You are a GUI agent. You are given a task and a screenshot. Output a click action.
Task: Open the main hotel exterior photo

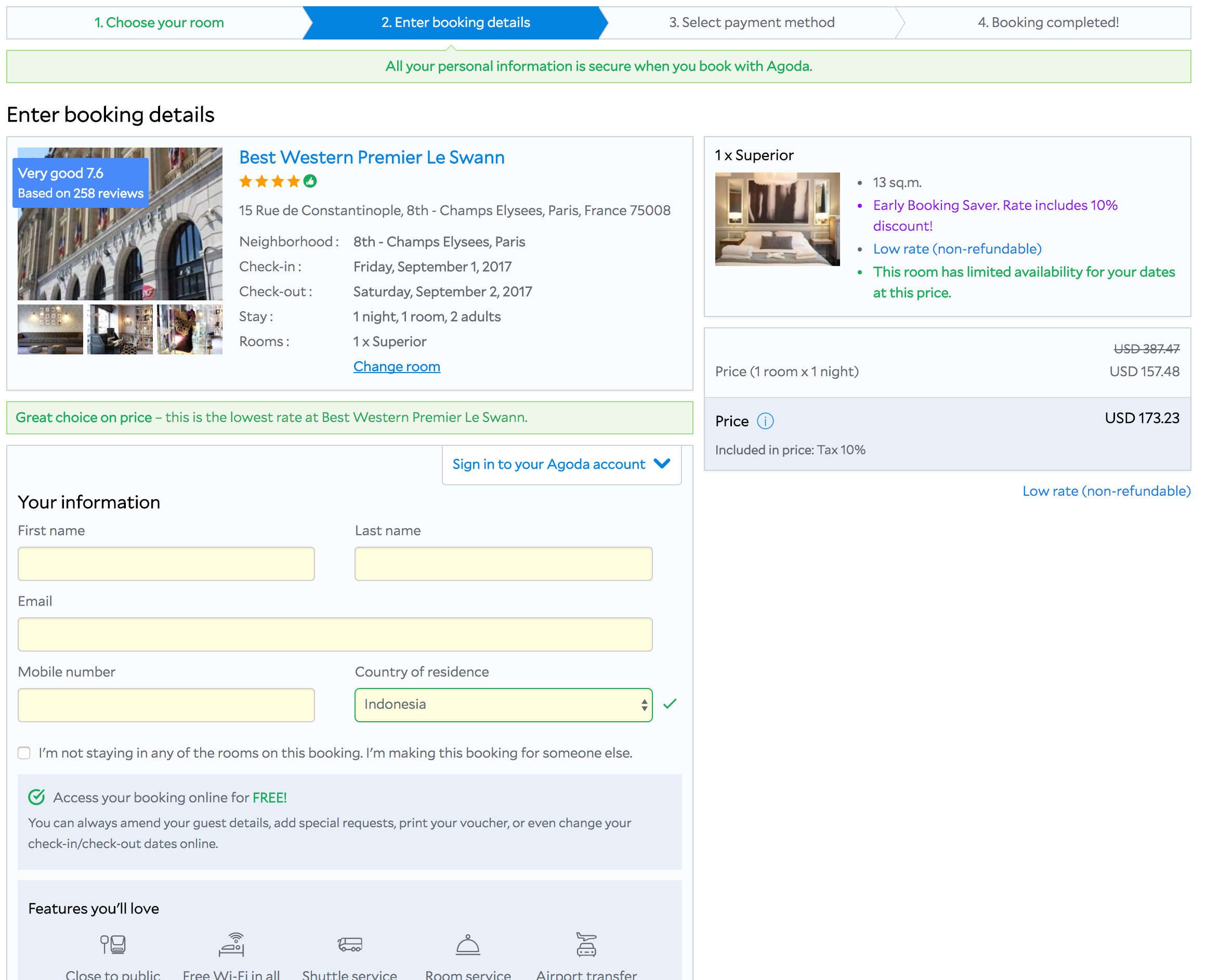pos(120,223)
